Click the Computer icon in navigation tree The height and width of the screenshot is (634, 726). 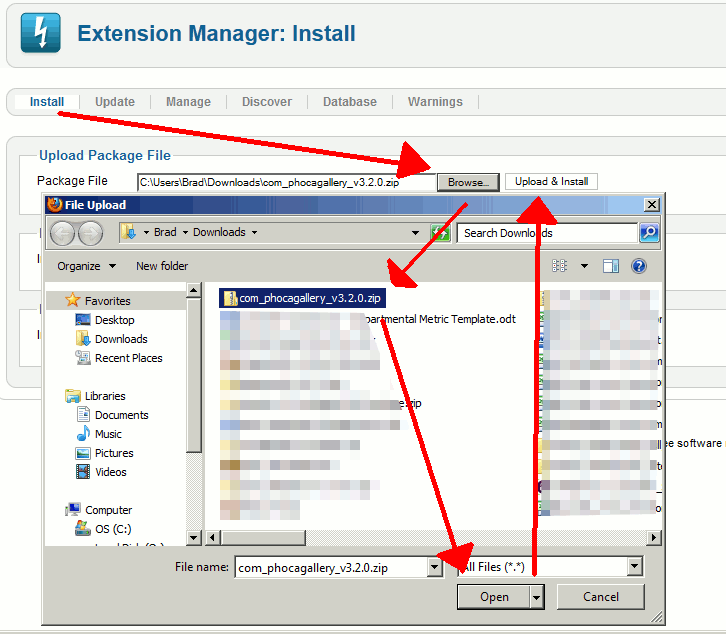(73, 509)
